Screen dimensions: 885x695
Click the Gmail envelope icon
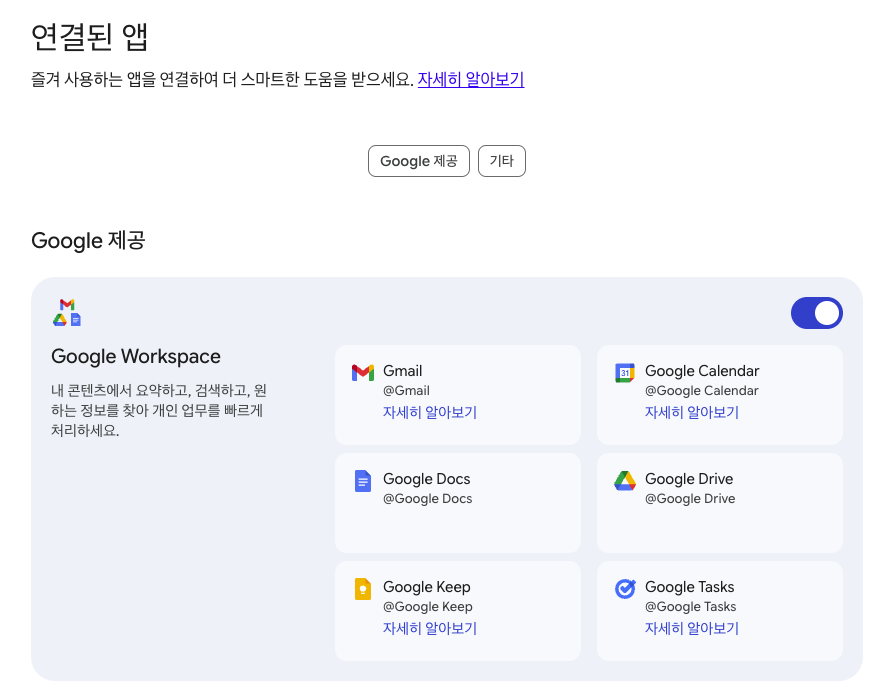point(362,373)
